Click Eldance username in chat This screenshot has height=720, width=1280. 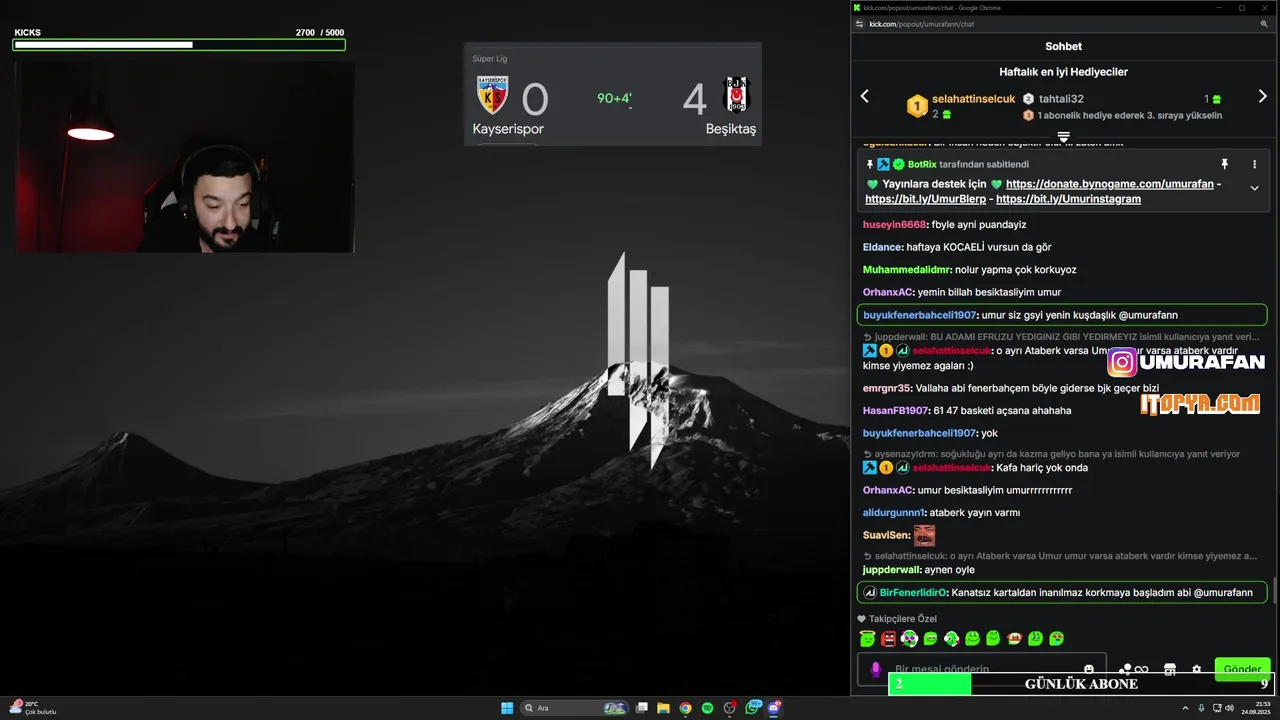pyautogui.click(x=882, y=247)
